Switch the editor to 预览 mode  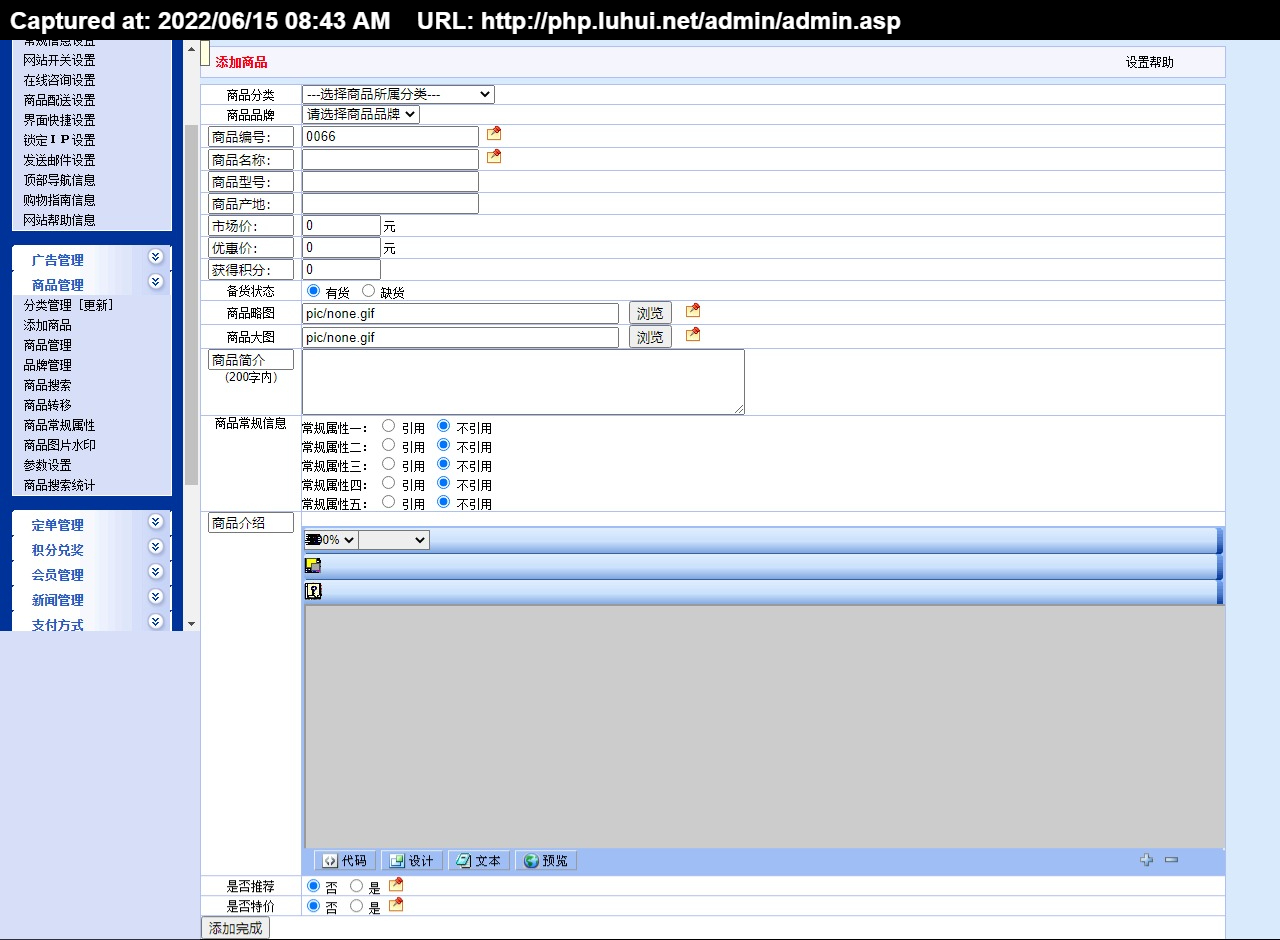click(546, 861)
